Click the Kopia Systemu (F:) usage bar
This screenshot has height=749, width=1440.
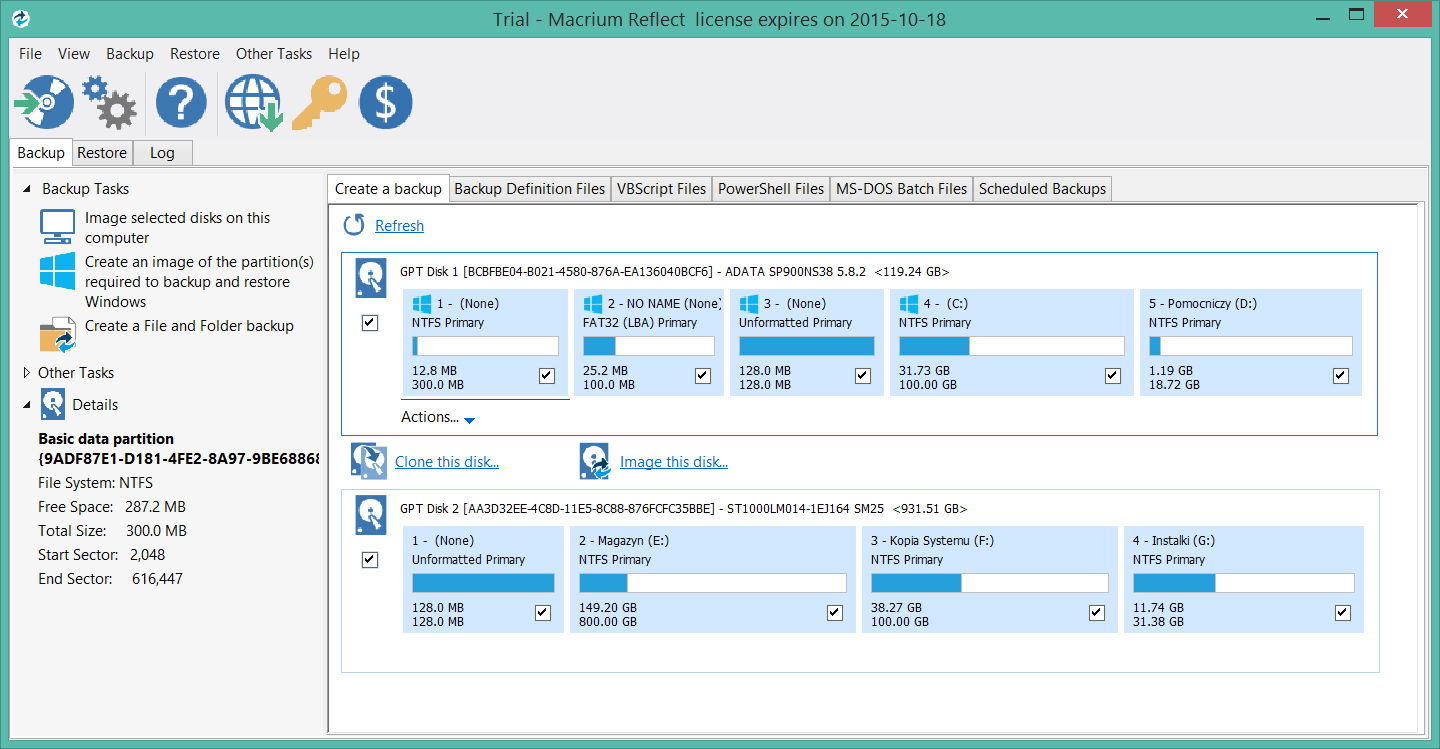pos(989,583)
